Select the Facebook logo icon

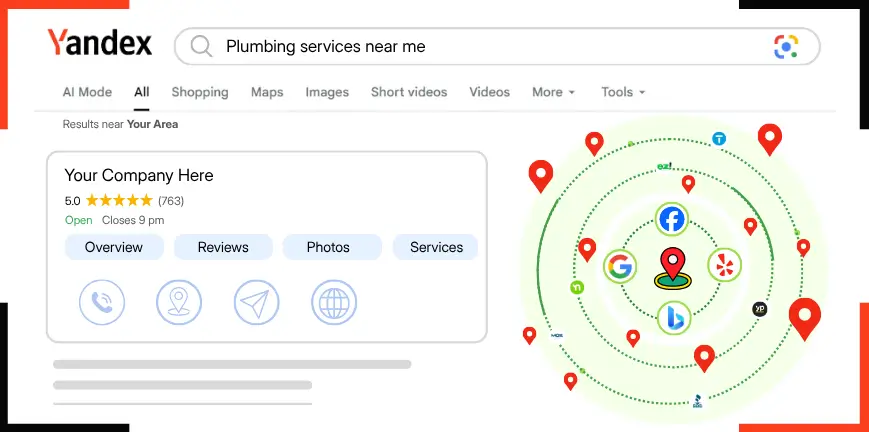point(672,219)
